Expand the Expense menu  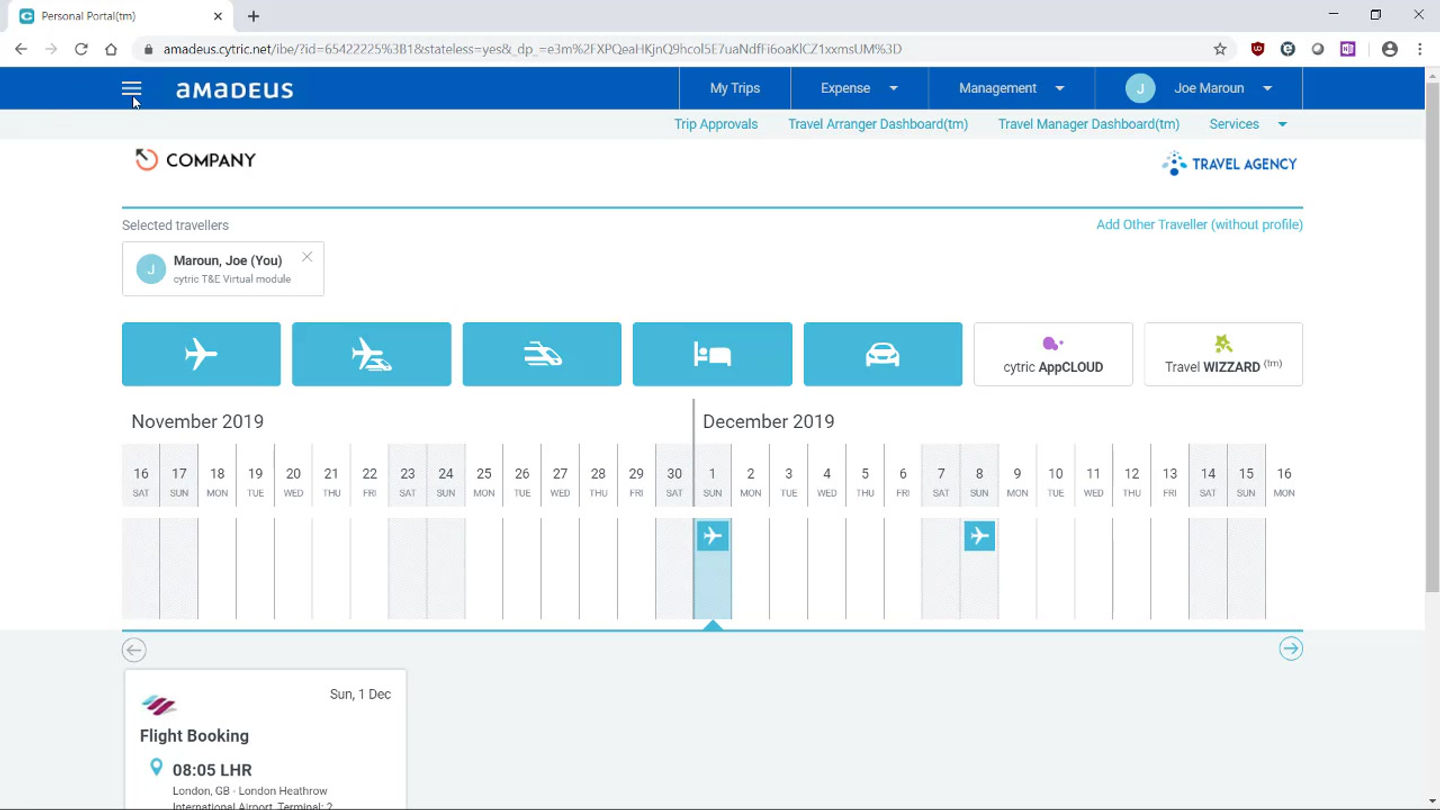pyautogui.click(x=859, y=88)
